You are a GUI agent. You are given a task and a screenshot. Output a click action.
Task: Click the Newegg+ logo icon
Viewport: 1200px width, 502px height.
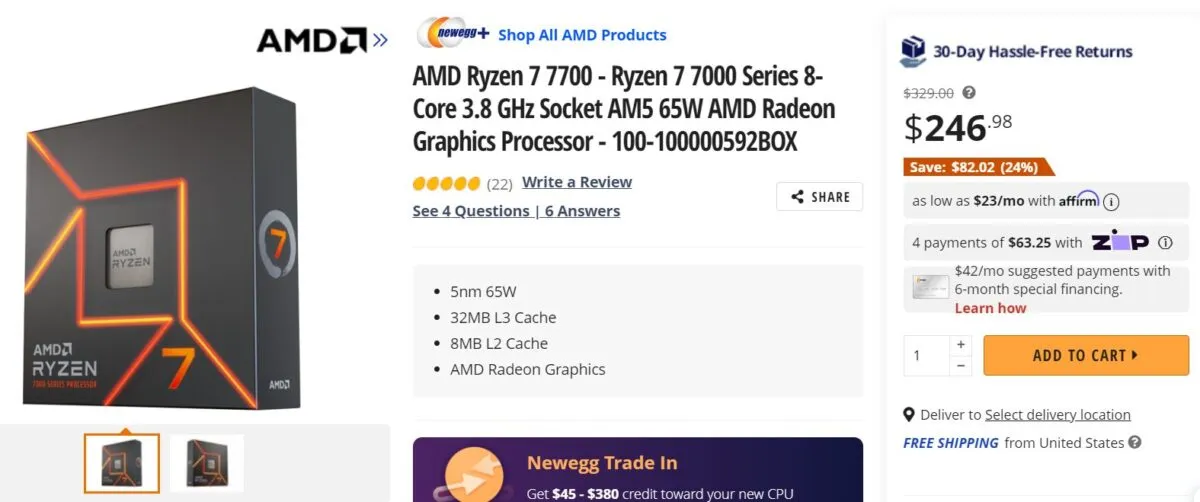pyautogui.click(x=453, y=34)
